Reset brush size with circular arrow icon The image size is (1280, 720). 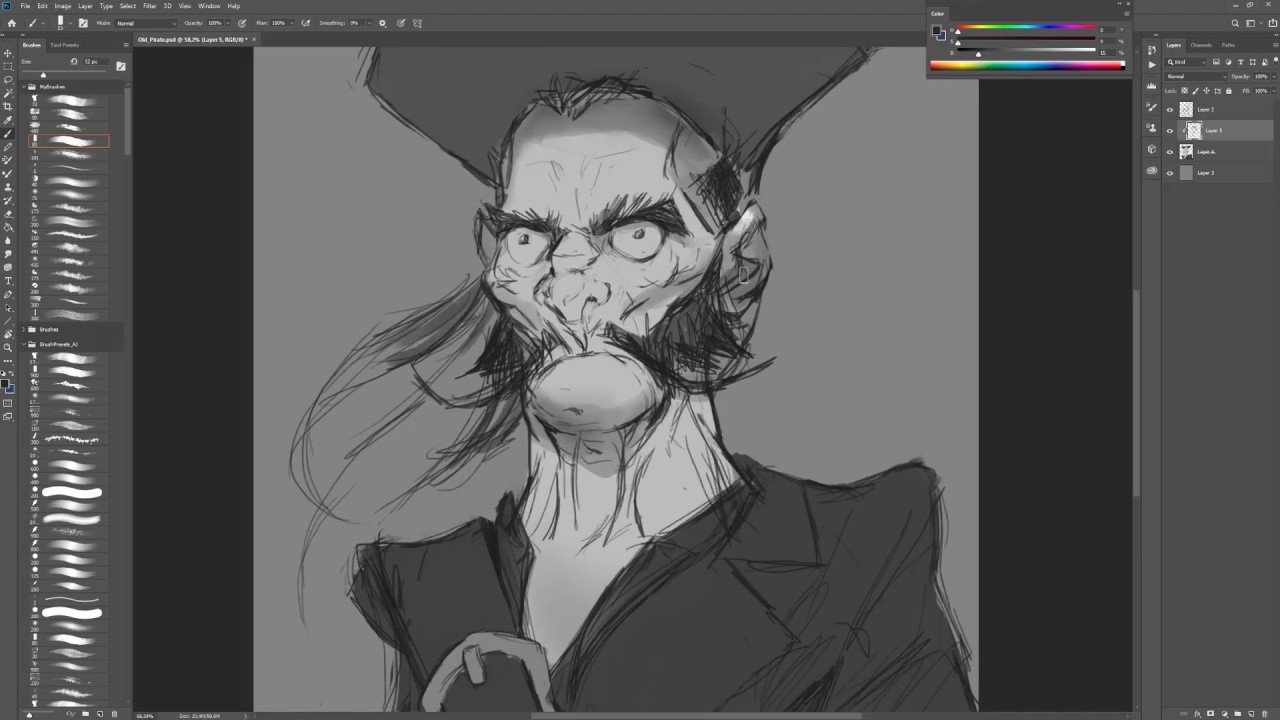pos(74,61)
